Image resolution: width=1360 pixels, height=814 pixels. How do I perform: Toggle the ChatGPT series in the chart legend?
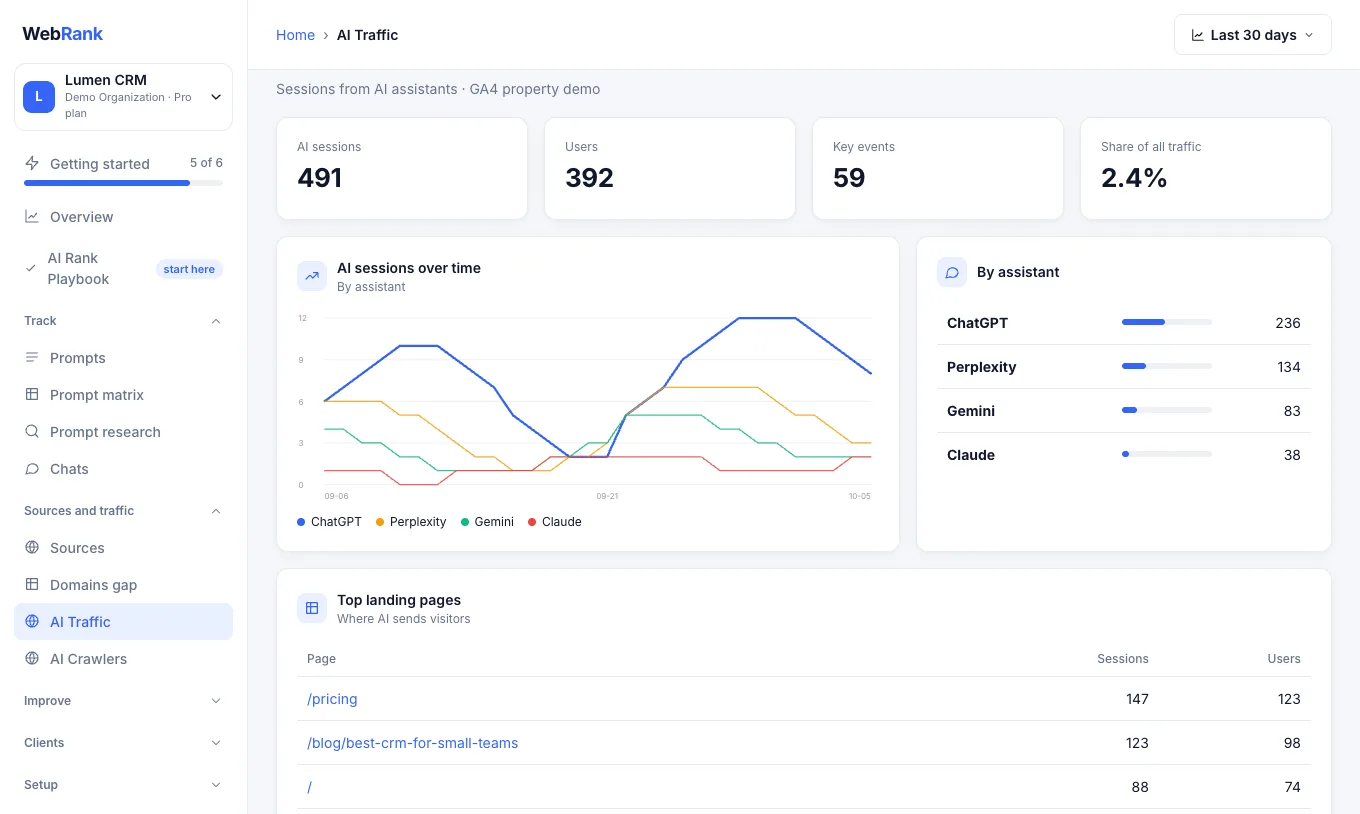(329, 522)
